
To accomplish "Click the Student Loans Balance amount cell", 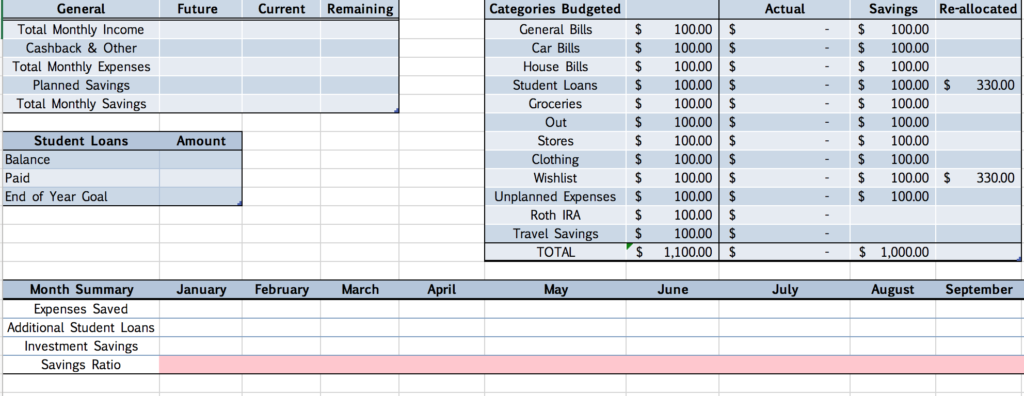I will pyautogui.click(x=200, y=159).
